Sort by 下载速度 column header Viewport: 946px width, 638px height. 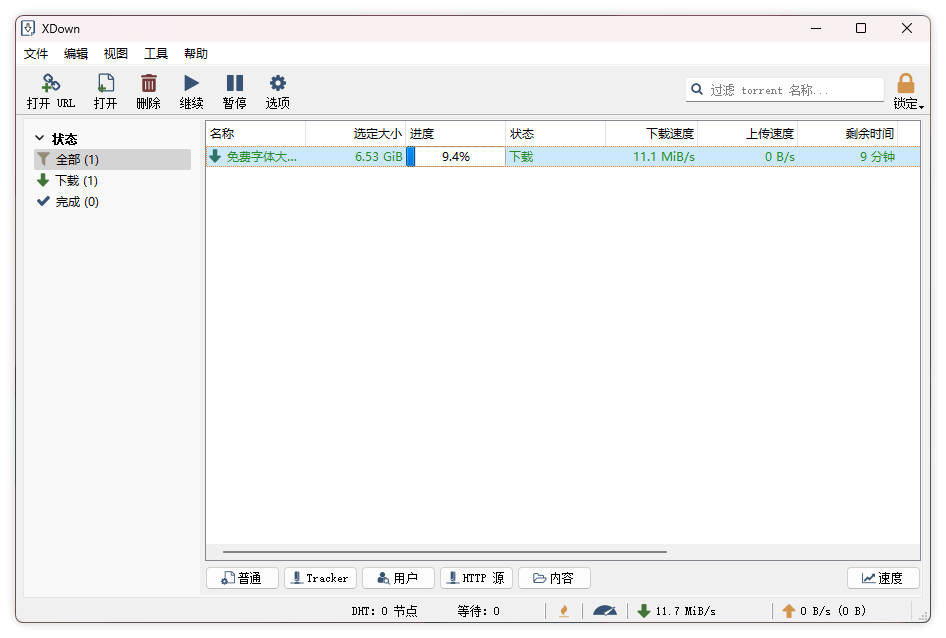click(652, 133)
